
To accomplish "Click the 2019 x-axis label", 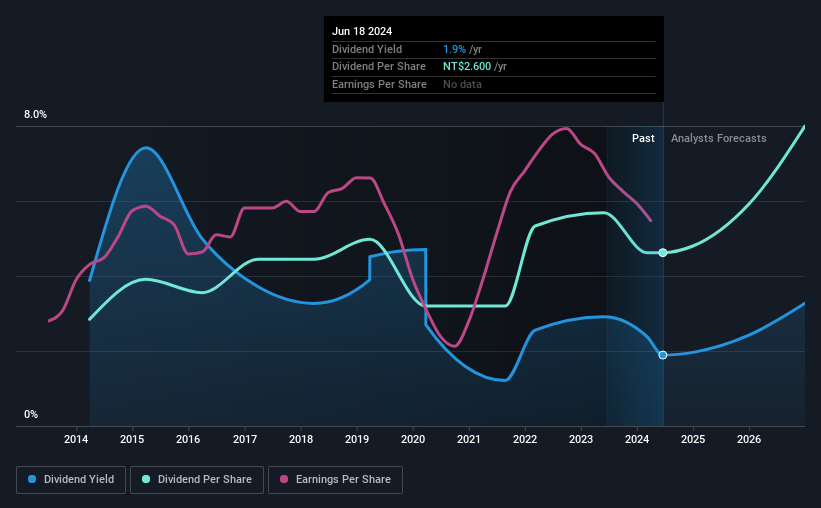I will 357,439.
